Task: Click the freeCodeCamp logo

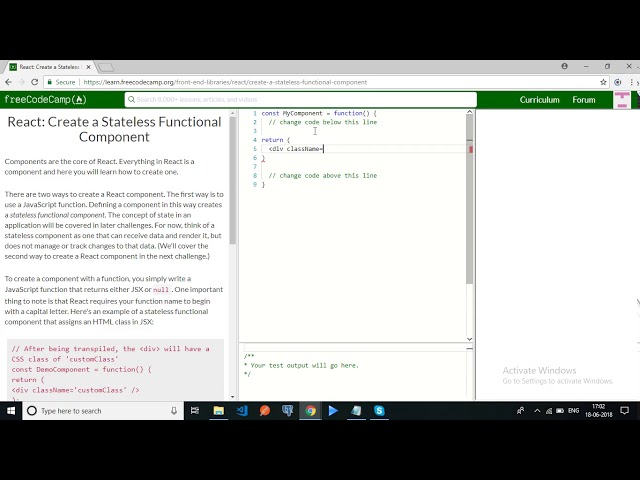Action: 45,100
